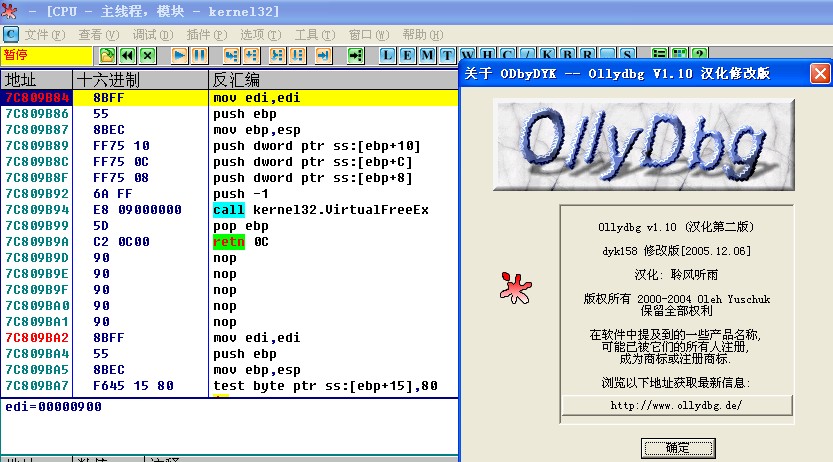The height and width of the screenshot is (462, 833).
Task: Click 'test byte ptr ss:[ebp+15],80' instruction
Action: click(325, 386)
